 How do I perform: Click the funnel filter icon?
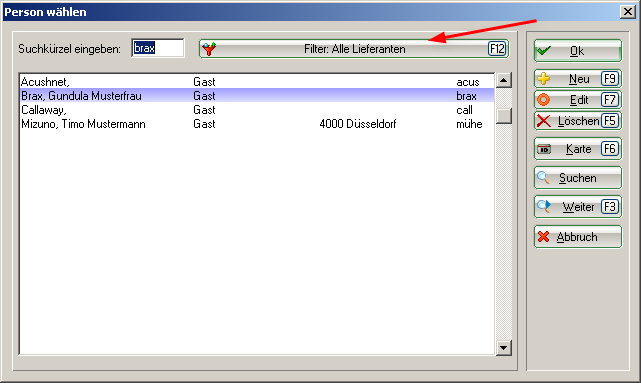coord(209,49)
